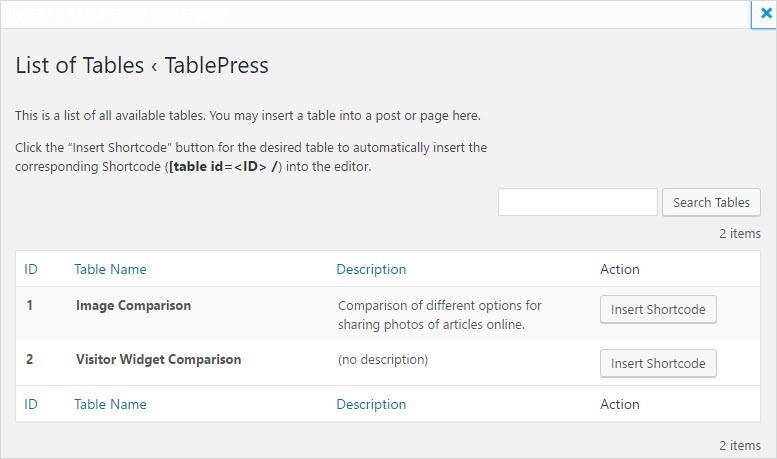Click the "2 items" count above the table

(740, 233)
